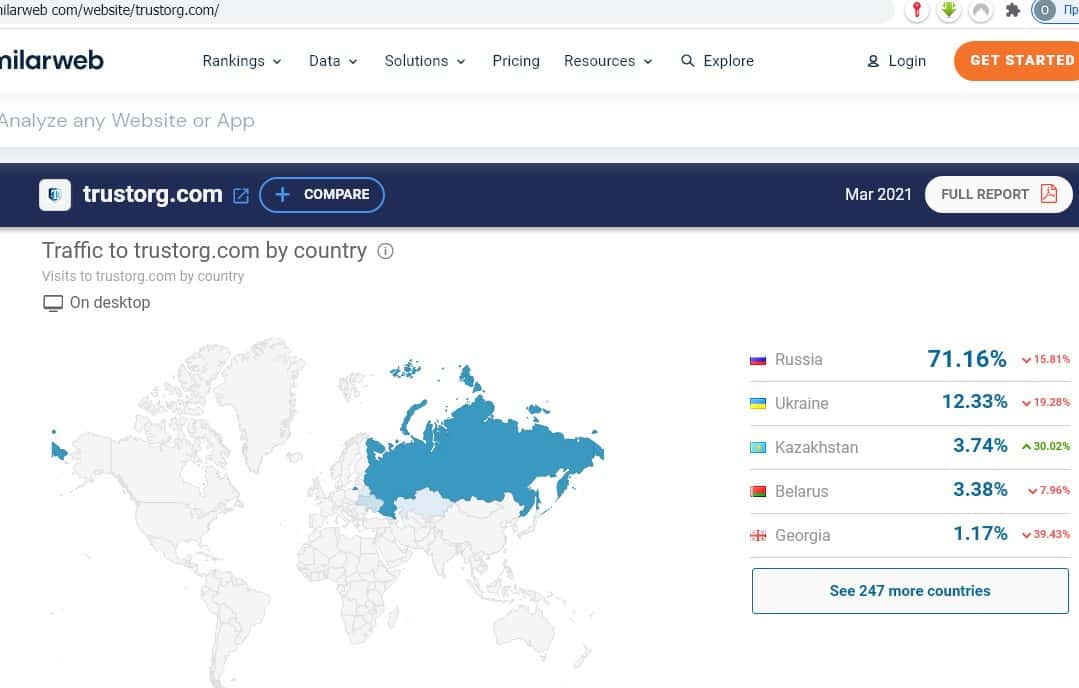Download the FULL REPORT PDF
The width and height of the screenshot is (1079, 688).
click(998, 195)
